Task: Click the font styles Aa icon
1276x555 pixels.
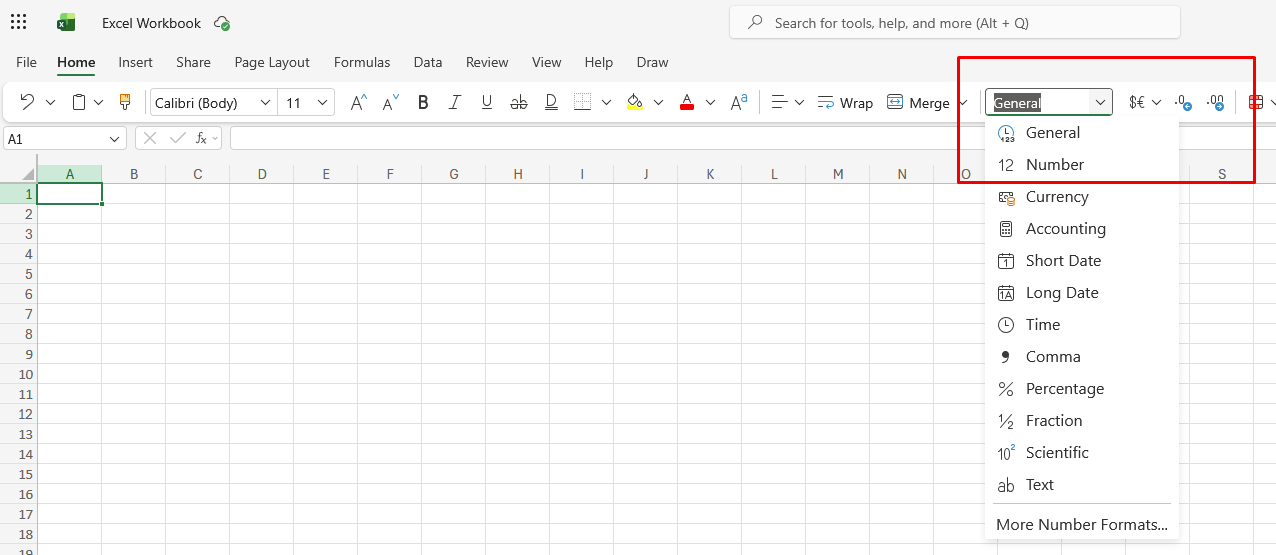Action: pyautogui.click(x=739, y=102)
